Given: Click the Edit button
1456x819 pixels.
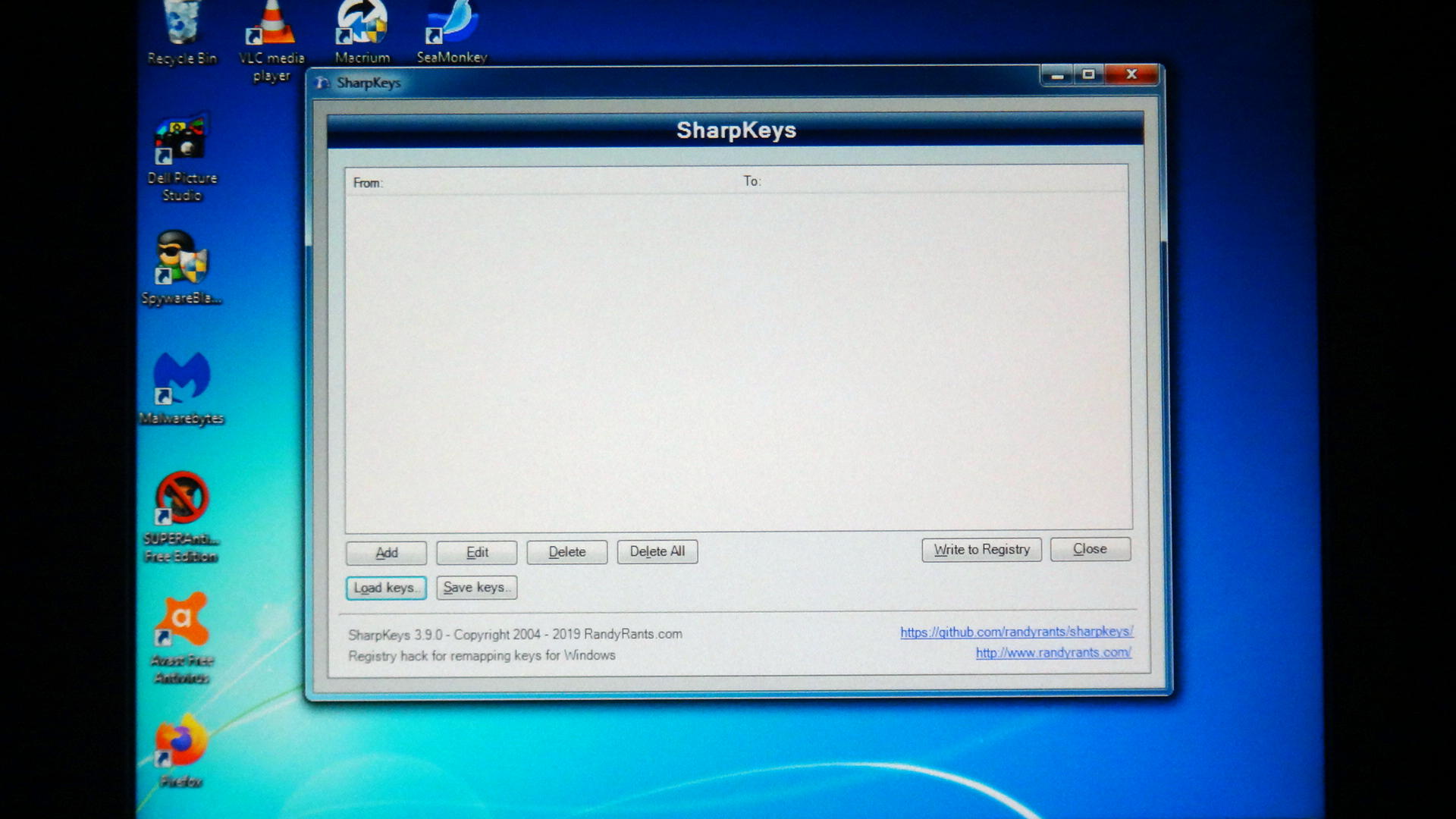Looking at the screenshot, I should point(477,552).
